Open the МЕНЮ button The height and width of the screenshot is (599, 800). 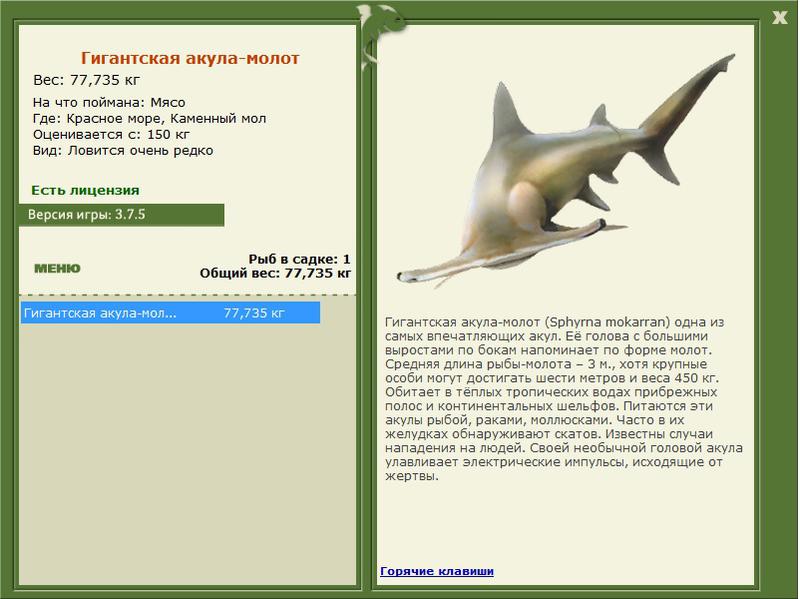pos(57,268)
